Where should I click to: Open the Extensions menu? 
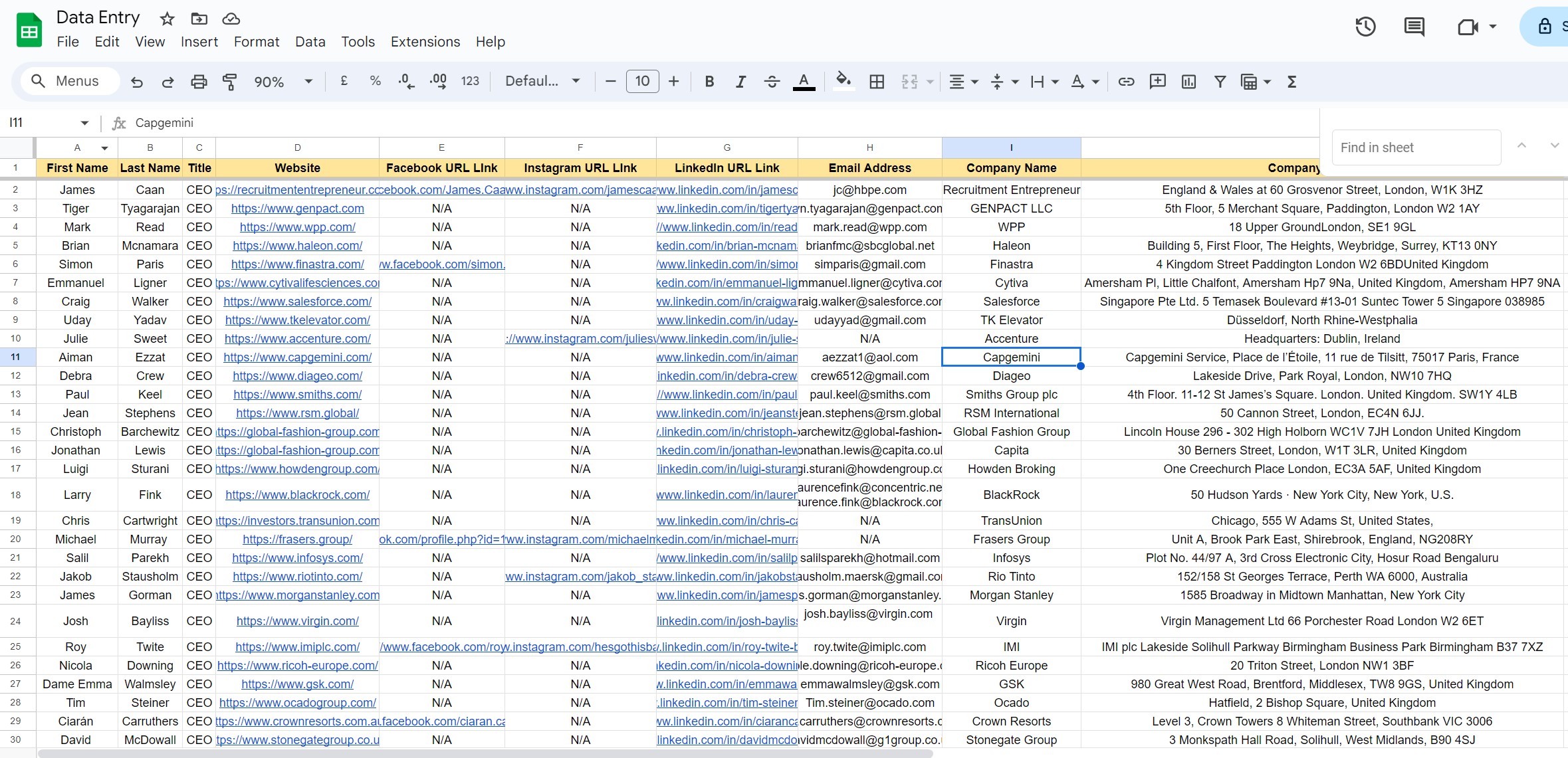click(x=425, y=42)
